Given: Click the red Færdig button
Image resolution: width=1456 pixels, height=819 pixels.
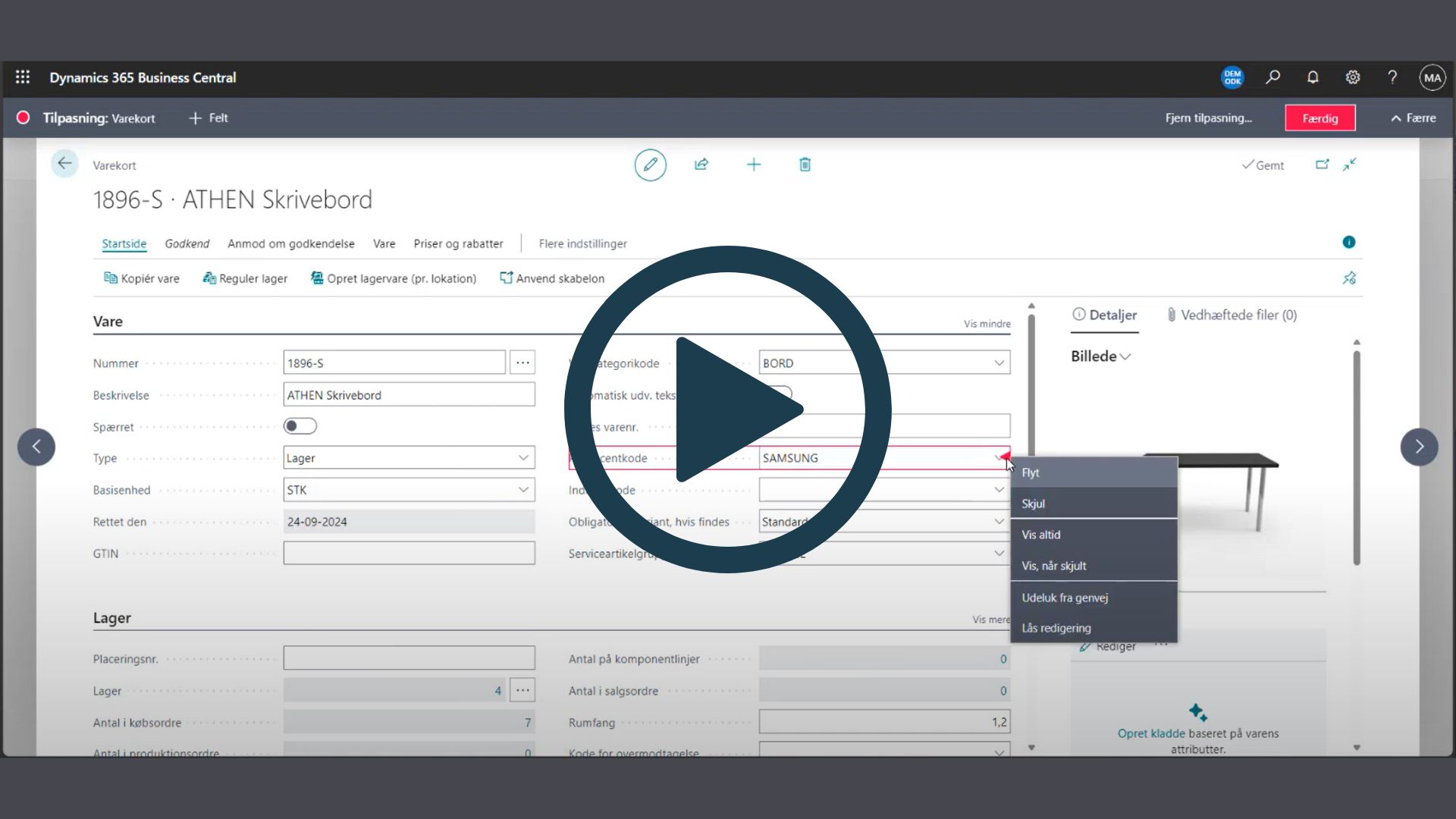Looking at the screenshot, I should tap(1320, 118).
